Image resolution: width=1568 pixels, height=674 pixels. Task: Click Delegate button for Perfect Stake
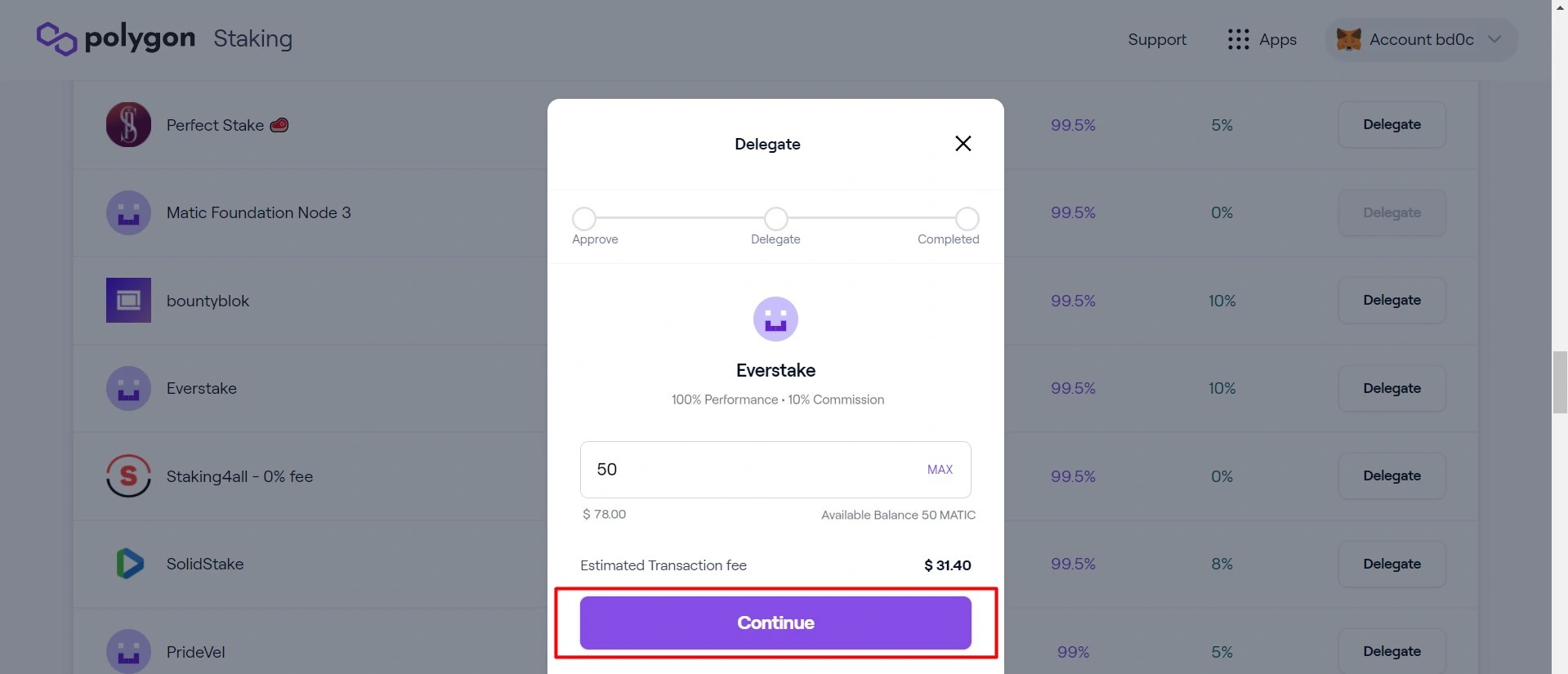click(x=1392, y=125)
